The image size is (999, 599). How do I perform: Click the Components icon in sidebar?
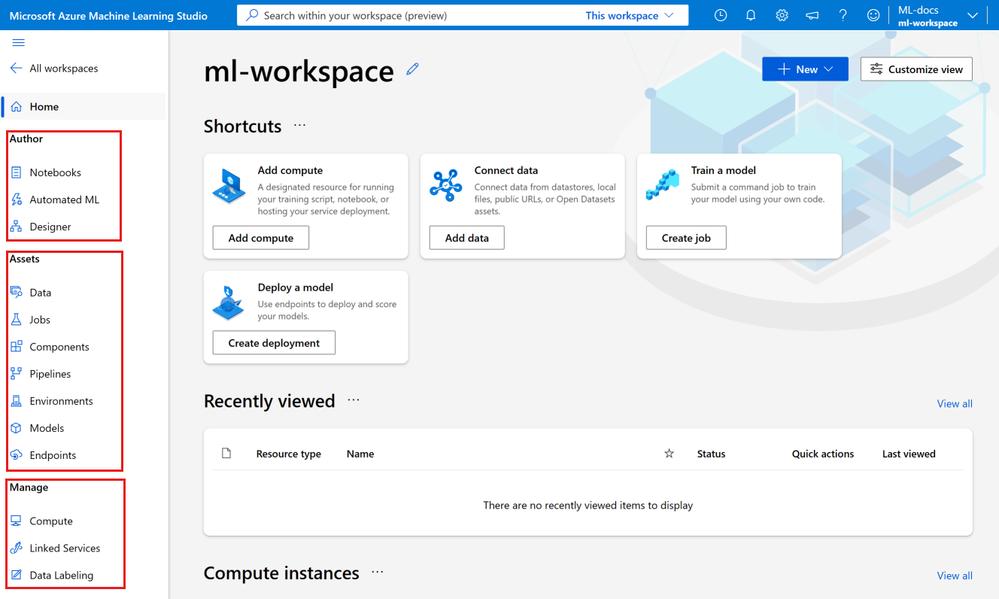pyautogui.click(x=17, y=347)
